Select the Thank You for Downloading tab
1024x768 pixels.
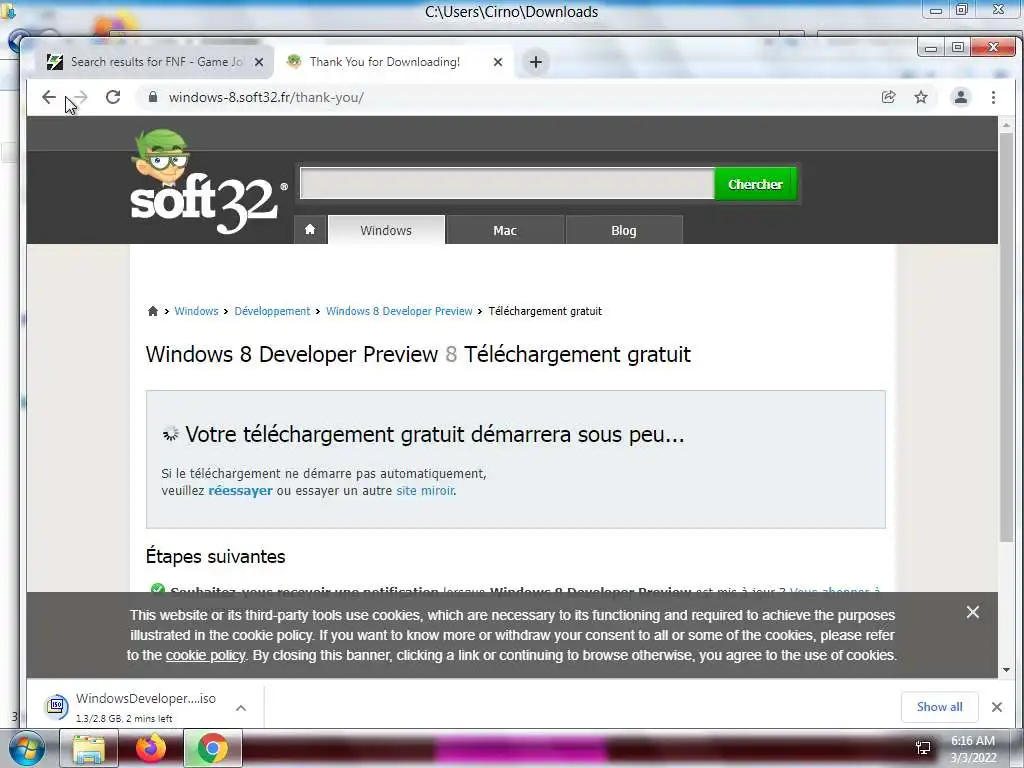(394, 62)
